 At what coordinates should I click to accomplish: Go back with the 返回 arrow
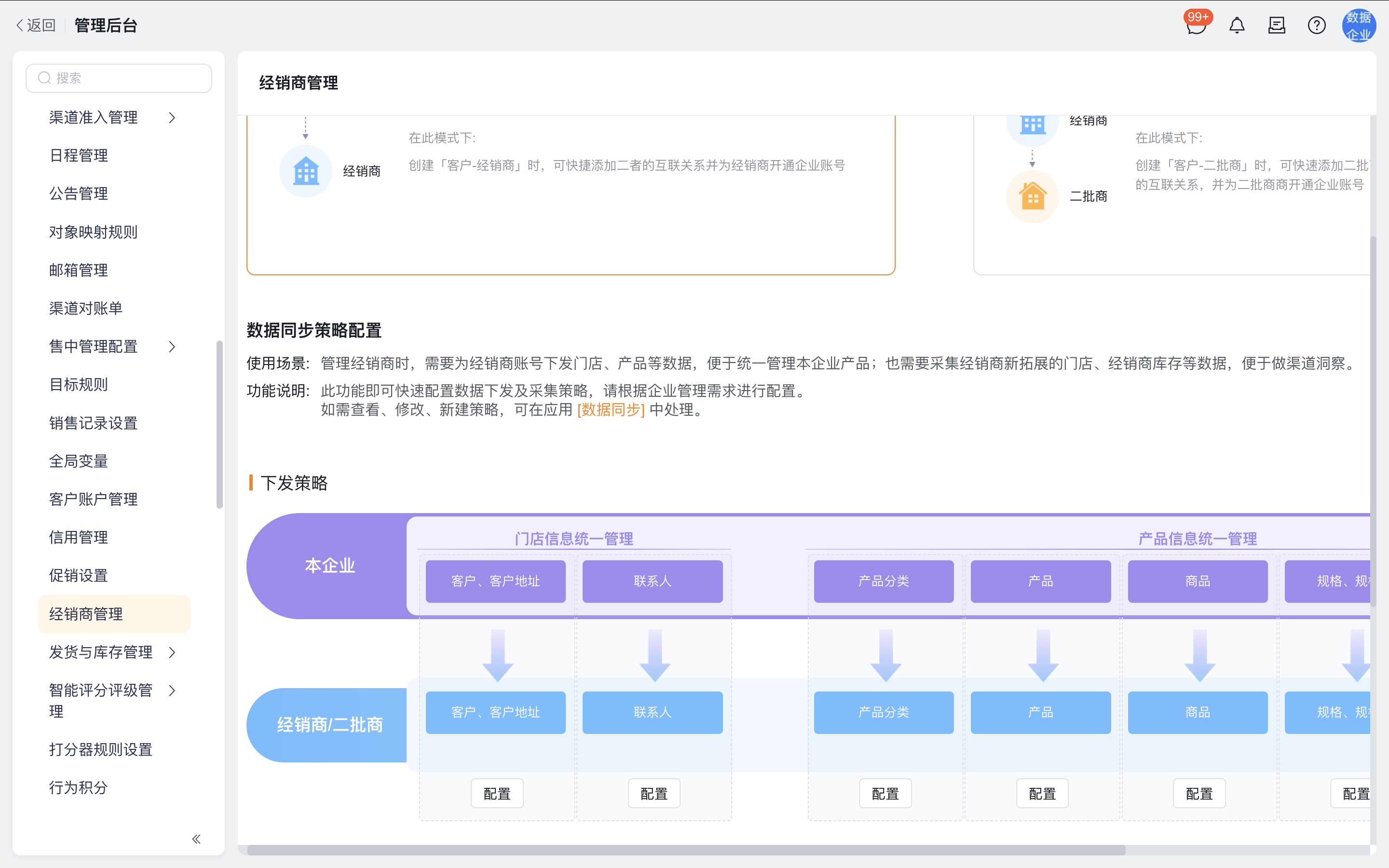[x=36, y=25]
